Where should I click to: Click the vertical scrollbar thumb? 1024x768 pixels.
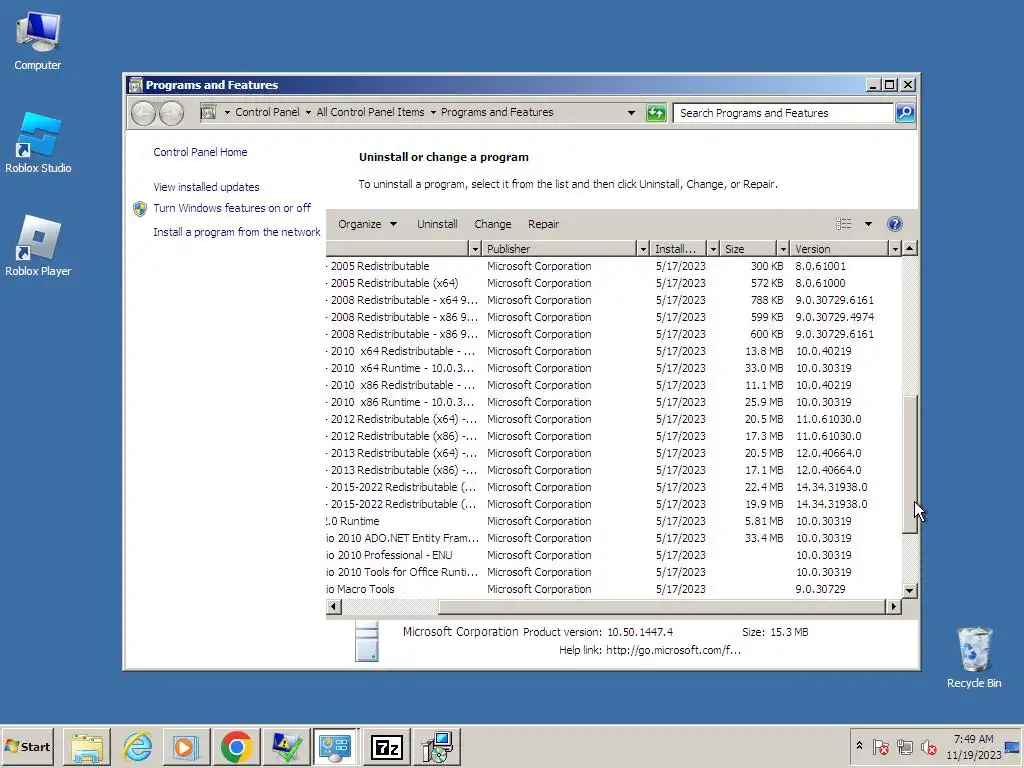tap(910, 464)
